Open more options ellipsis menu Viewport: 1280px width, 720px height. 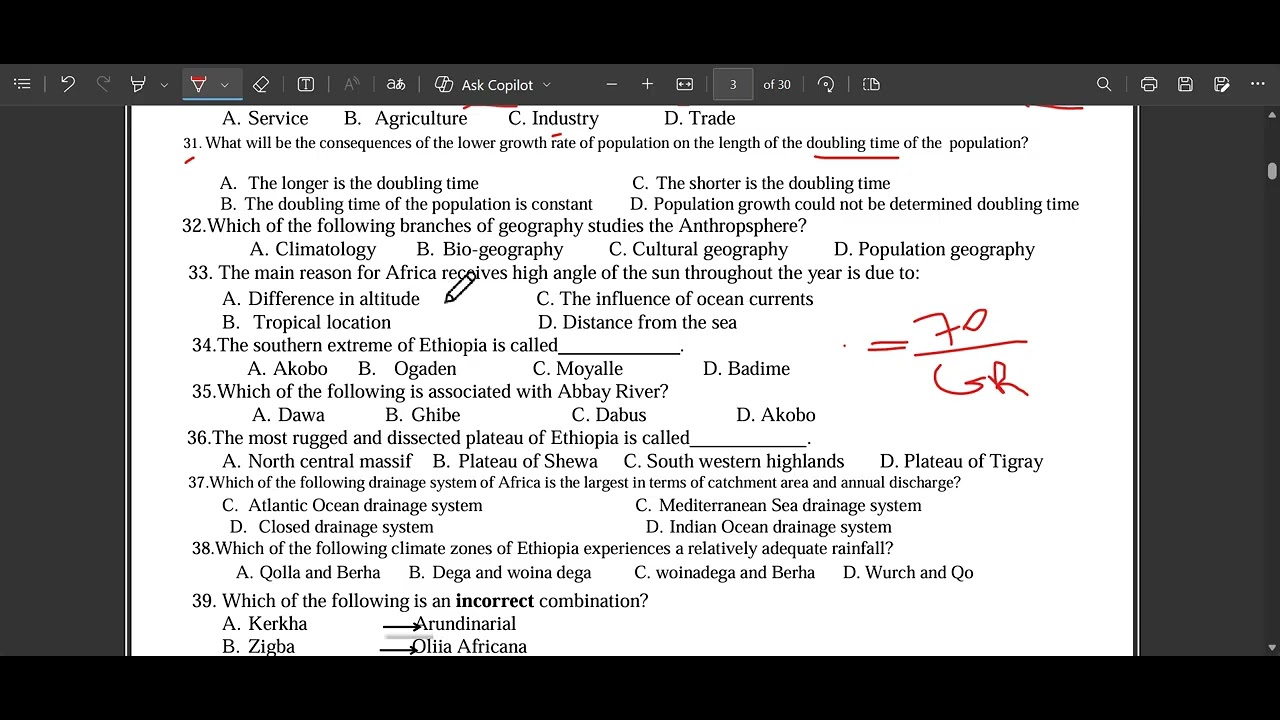click(1258, 85)
